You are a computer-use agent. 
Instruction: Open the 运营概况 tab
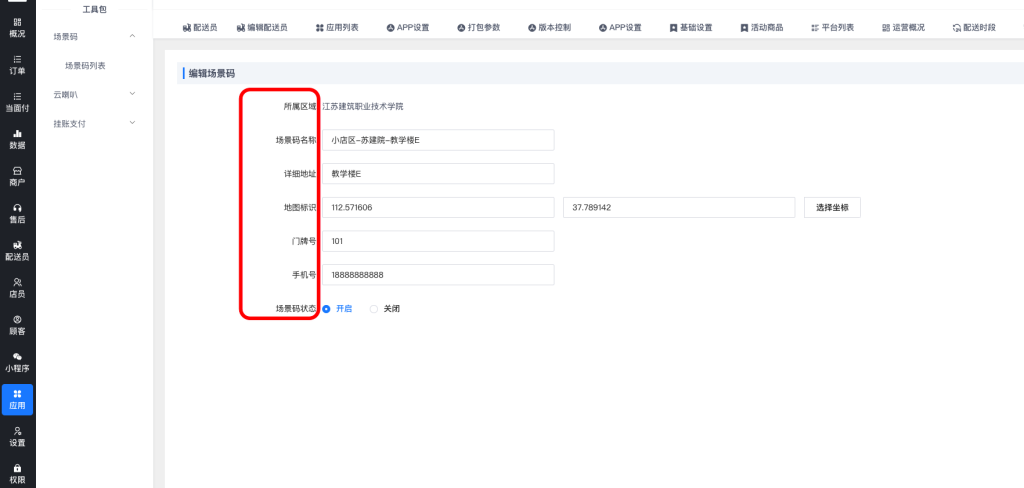coord(904,27)
